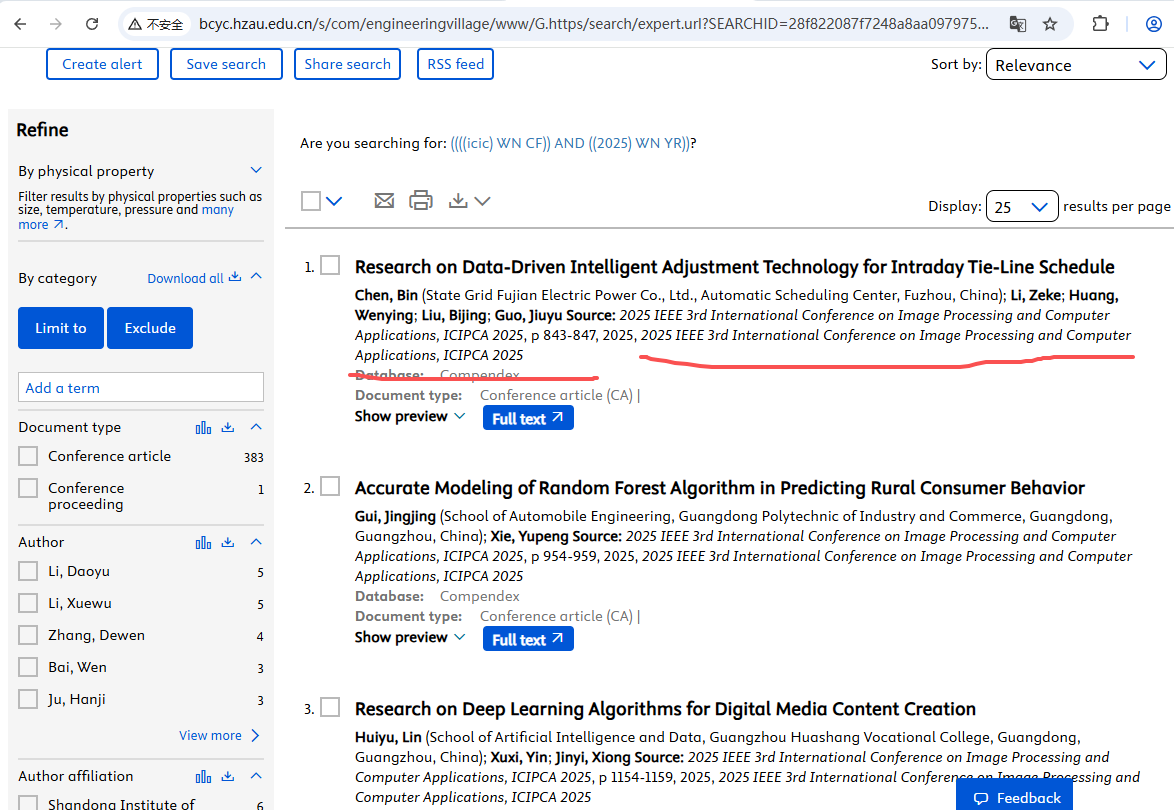This screenshot has width=1174, height=810.
Task: Open Full text for second result
Action: point(528,639)
